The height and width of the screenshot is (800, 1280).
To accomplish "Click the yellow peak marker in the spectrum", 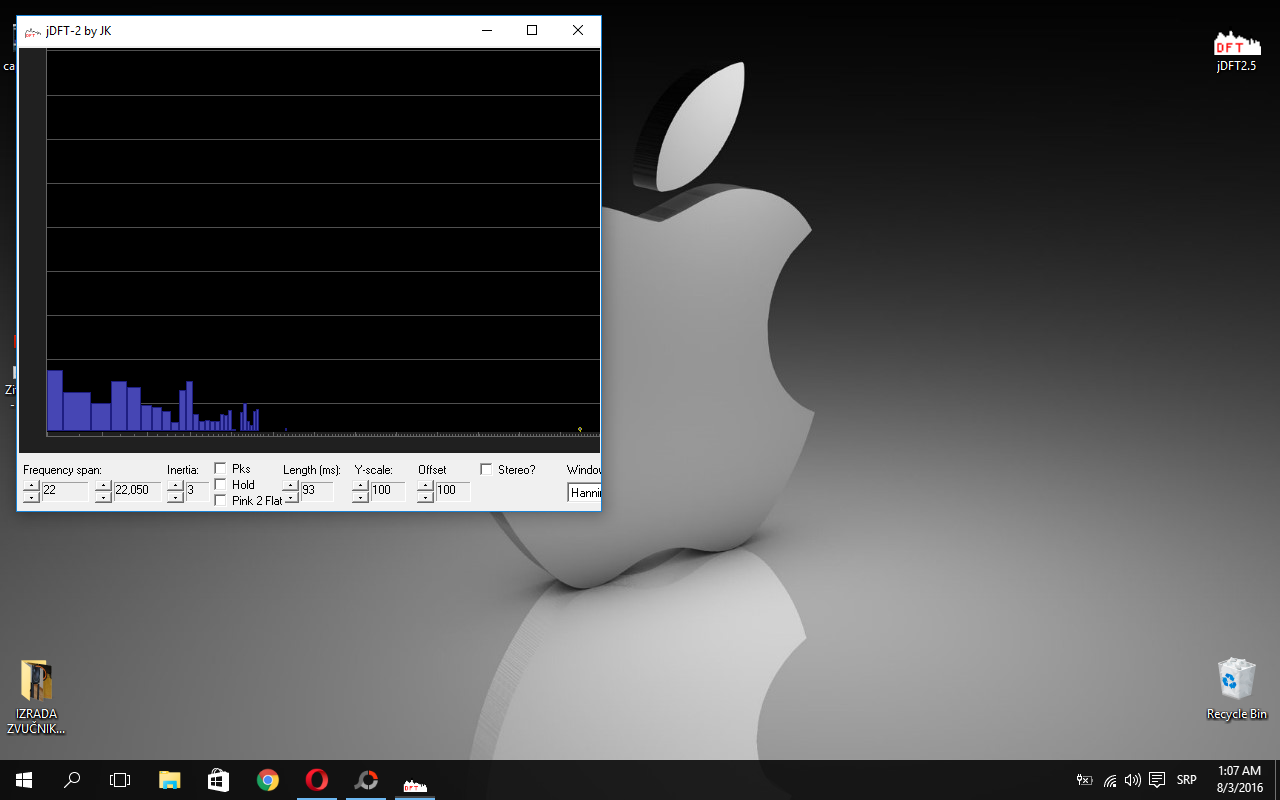I will click(580, 429).
